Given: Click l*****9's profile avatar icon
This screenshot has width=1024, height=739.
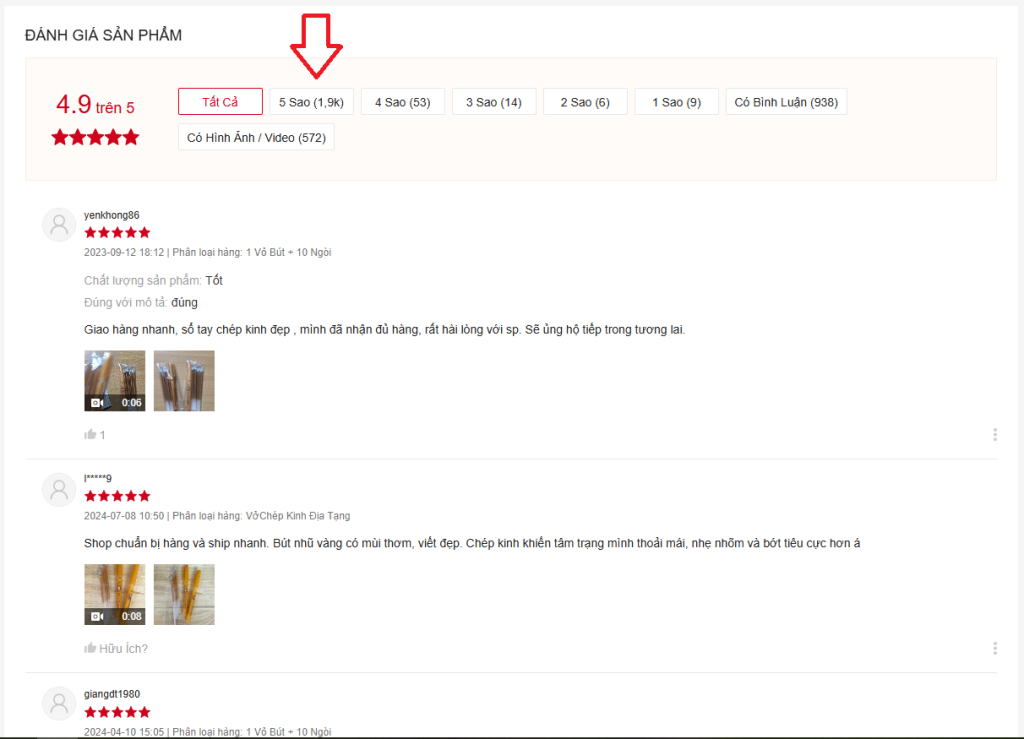Looking at the screenshot, I should pos(59,489).
